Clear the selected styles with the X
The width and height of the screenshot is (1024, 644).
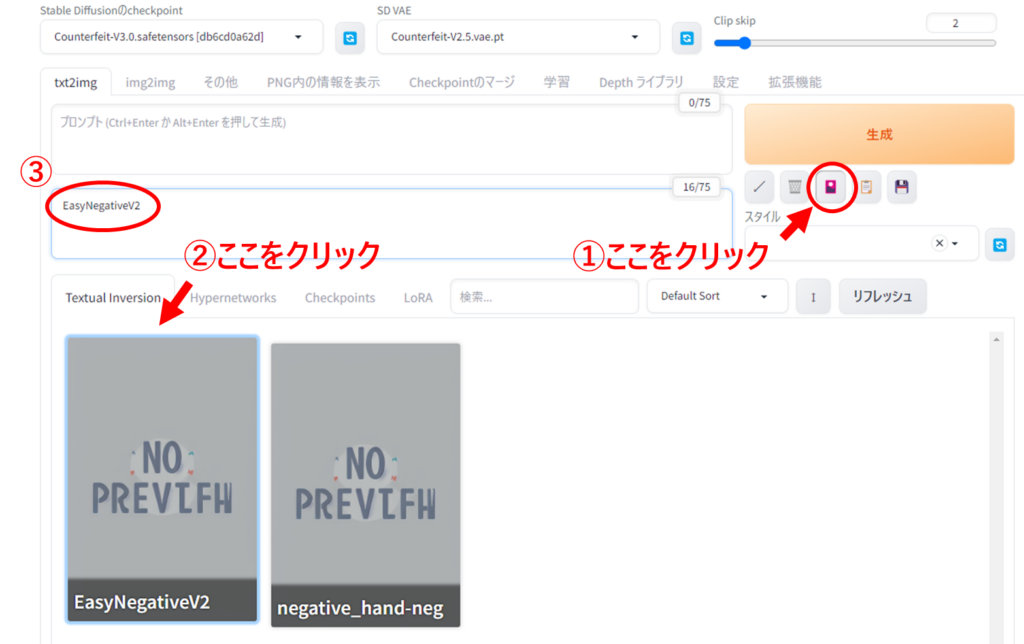(939, 243)
